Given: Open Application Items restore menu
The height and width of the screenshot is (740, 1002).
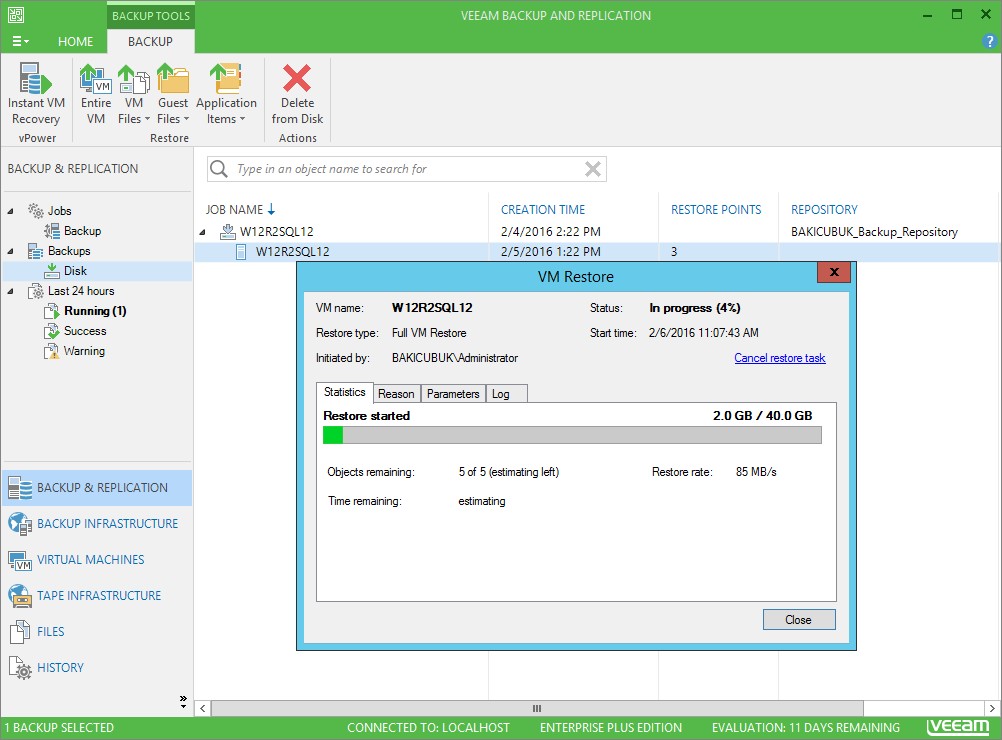Looking at the screenshot, I should point(226,94).
